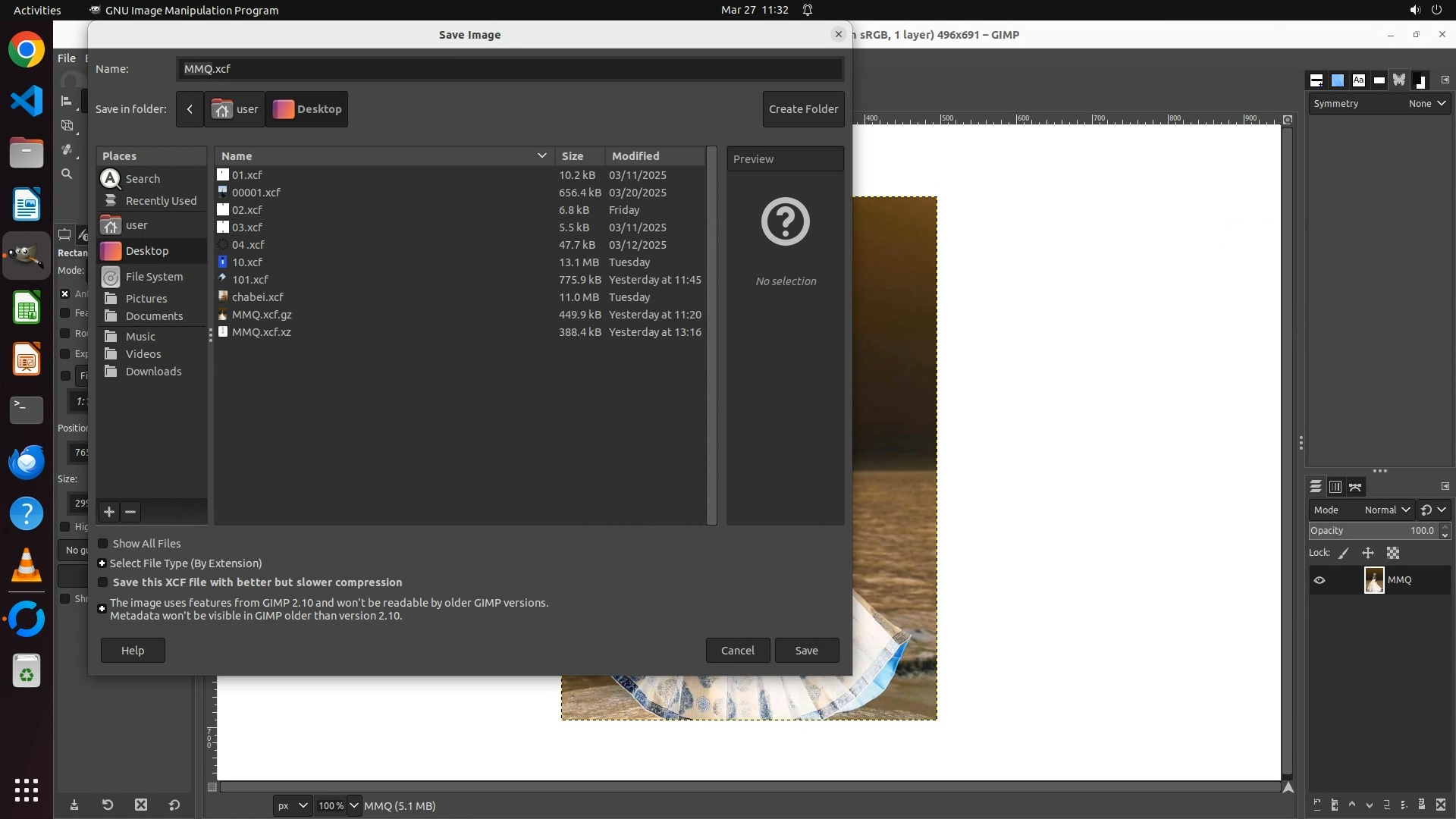Screen dimensions: 1456x819
Task: Go back with the folder path arrow
Action: coord(190,109)
